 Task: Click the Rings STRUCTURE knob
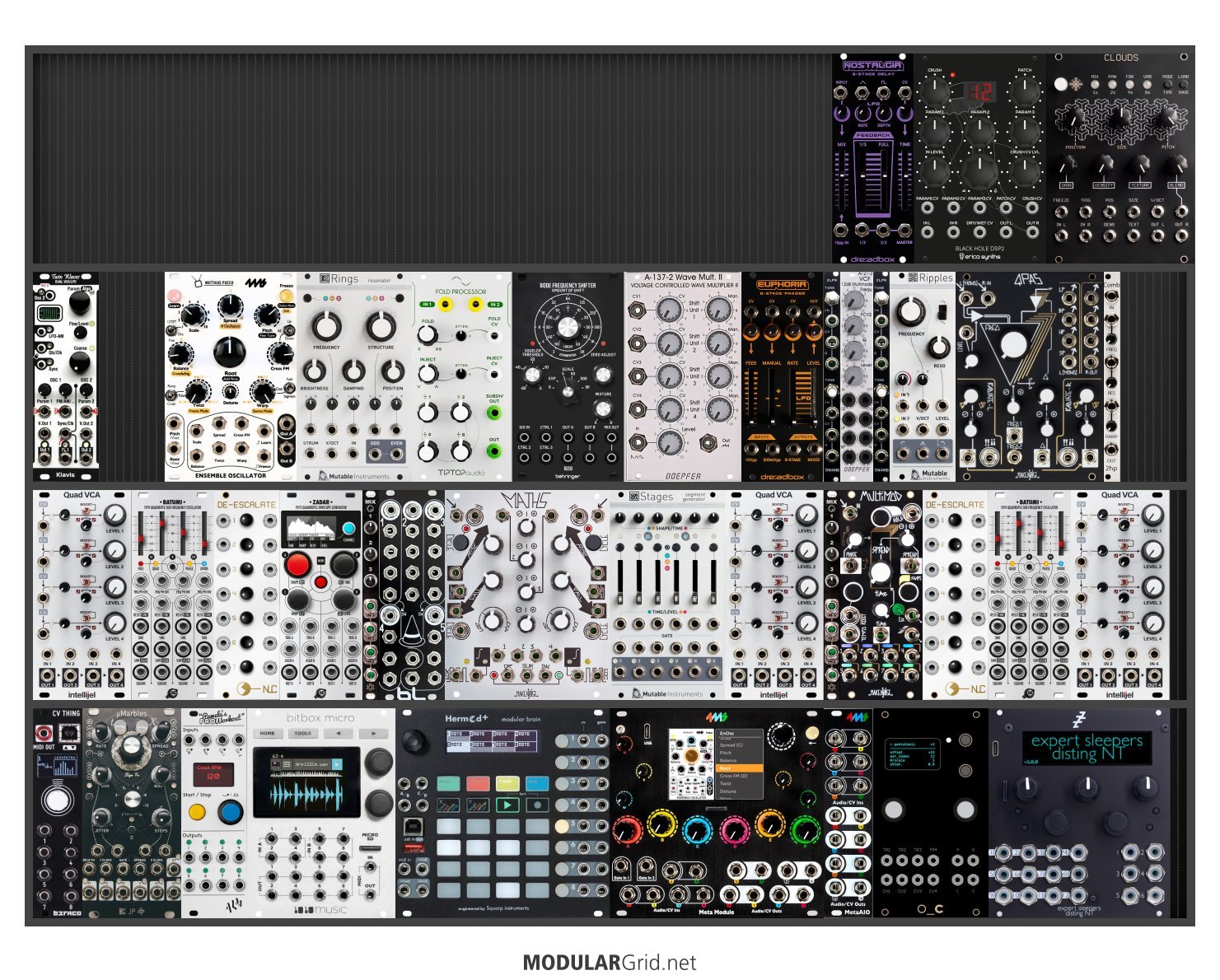[381, 326]
